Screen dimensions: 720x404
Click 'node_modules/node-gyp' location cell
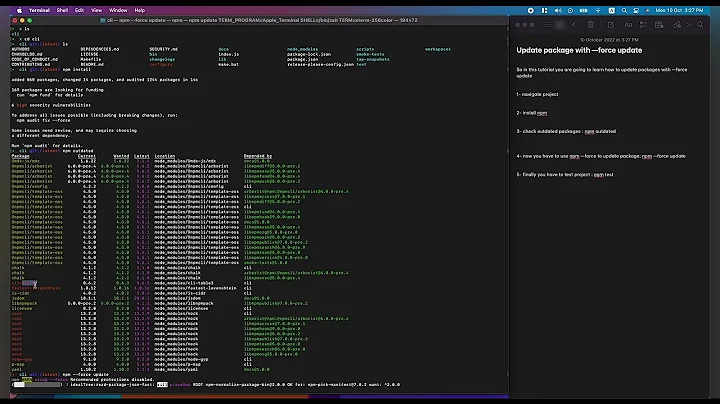(x=181, y=359)
